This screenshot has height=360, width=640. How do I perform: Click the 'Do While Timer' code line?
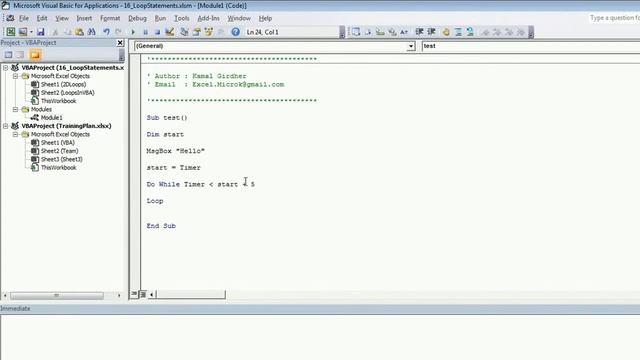[x=200, y=184]
